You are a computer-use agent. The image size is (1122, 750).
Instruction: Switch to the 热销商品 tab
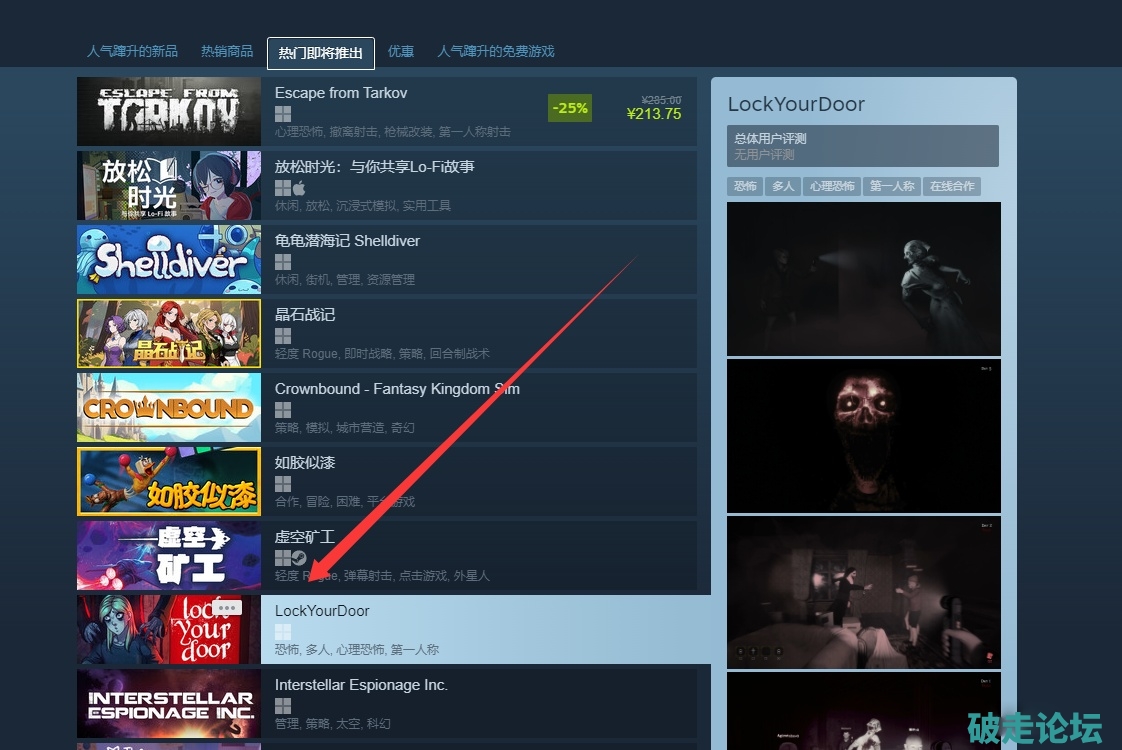point(227,52)
